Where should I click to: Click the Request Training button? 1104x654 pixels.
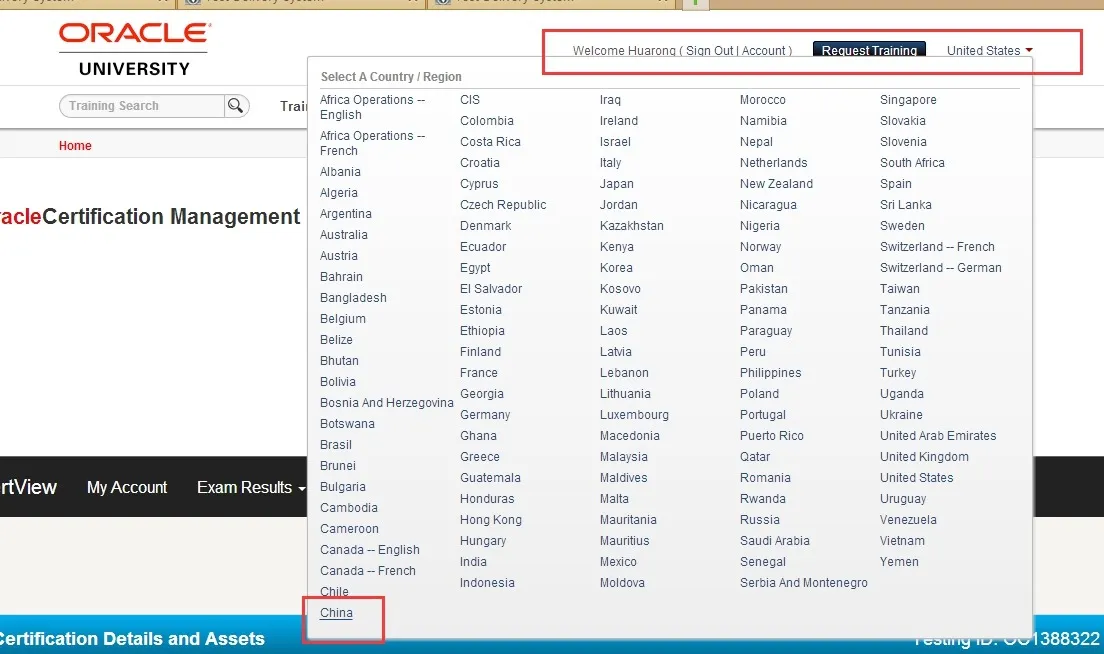(870, 49)
